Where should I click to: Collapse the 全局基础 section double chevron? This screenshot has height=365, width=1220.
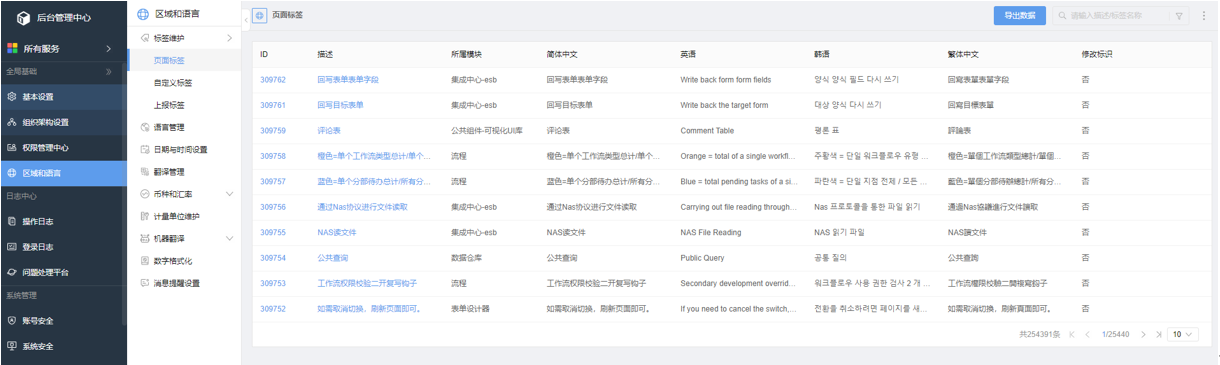[109, 72]
